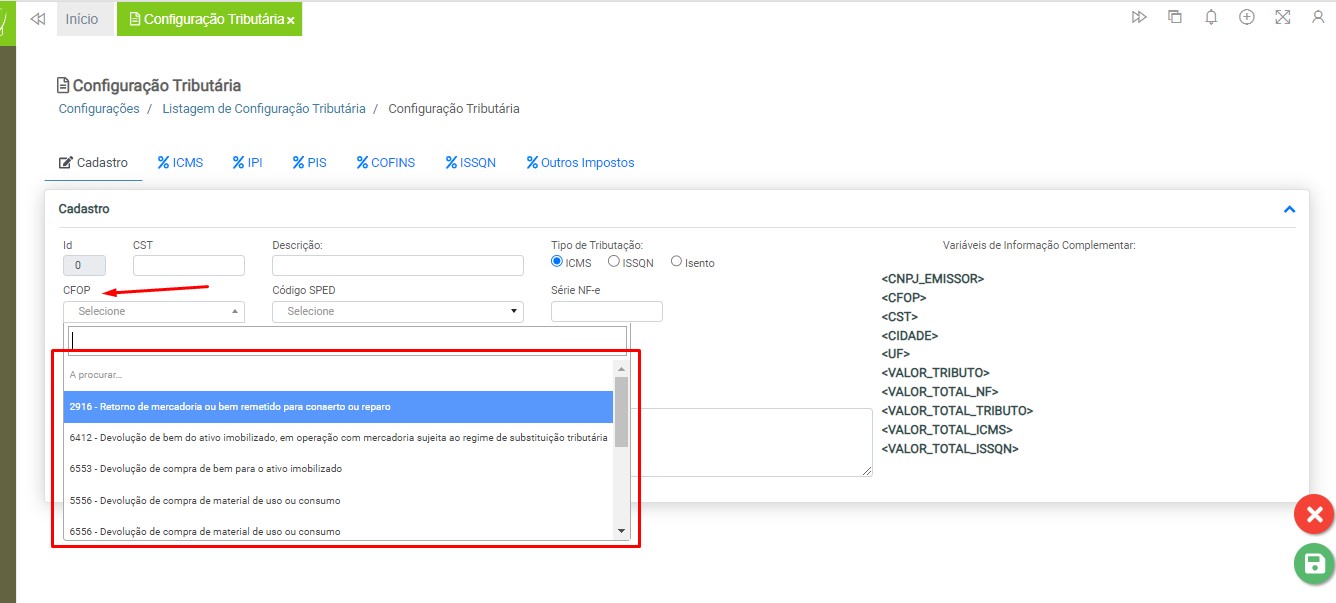Image resolution: width=1336 pixels, height=603 pixels.
Task: Open the notifications bell
Action: click(x=1211, y=18)
